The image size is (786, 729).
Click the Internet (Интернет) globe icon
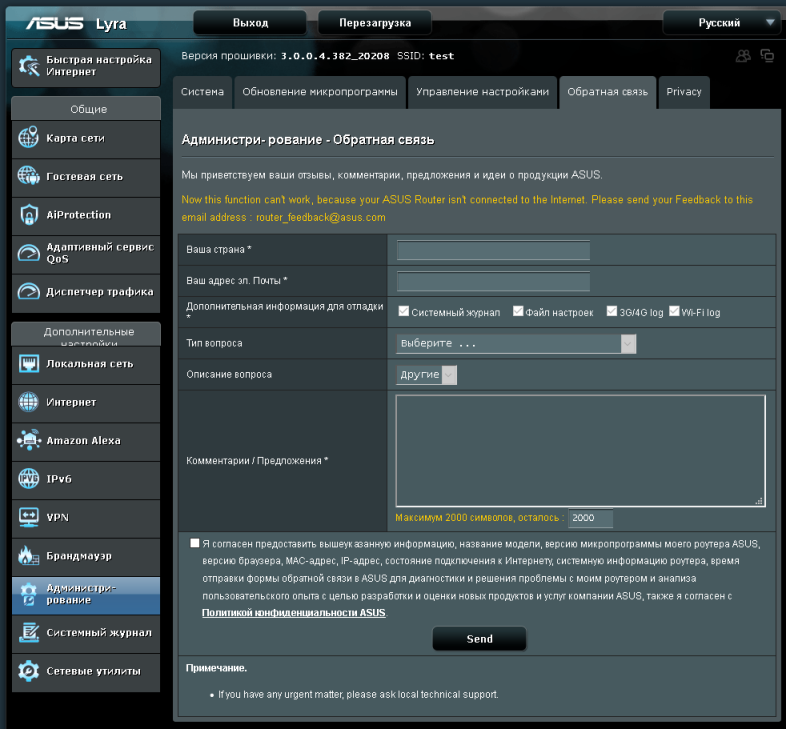point(29,402)
